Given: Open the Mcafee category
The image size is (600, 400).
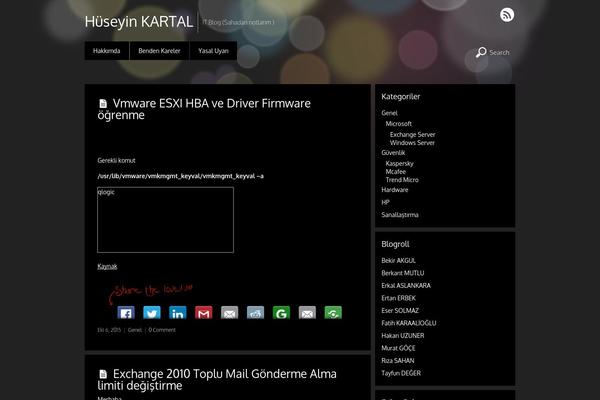Looking at the screenshot, I should pyautogui.click(x=396, y=171).
